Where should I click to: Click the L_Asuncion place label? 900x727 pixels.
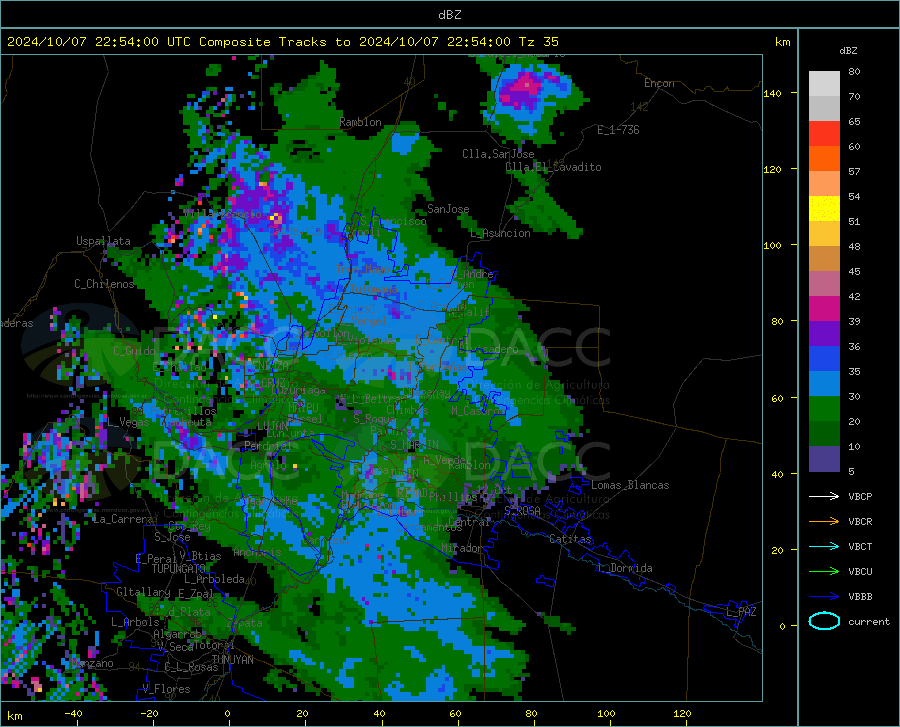(x=500, y=233)
